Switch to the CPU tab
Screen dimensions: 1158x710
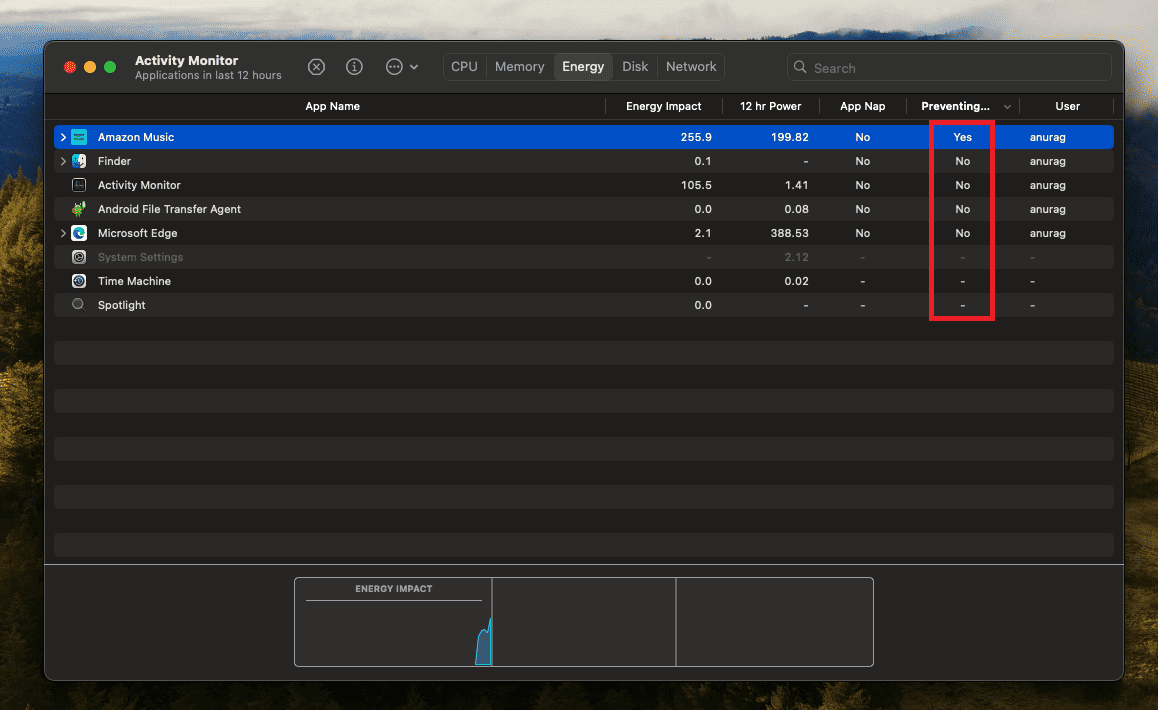pyautogui.click(x=465, y=66)
